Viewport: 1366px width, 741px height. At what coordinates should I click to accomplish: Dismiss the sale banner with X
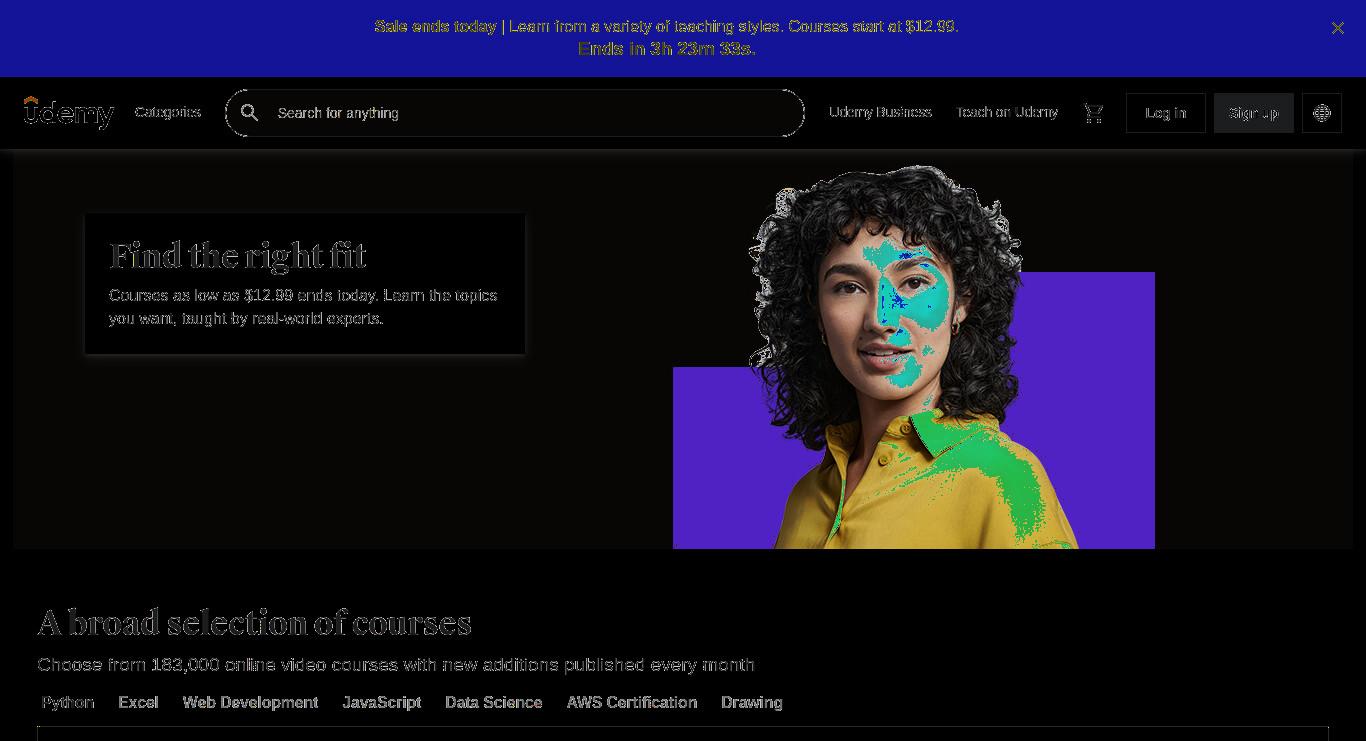pos(1338,28)
